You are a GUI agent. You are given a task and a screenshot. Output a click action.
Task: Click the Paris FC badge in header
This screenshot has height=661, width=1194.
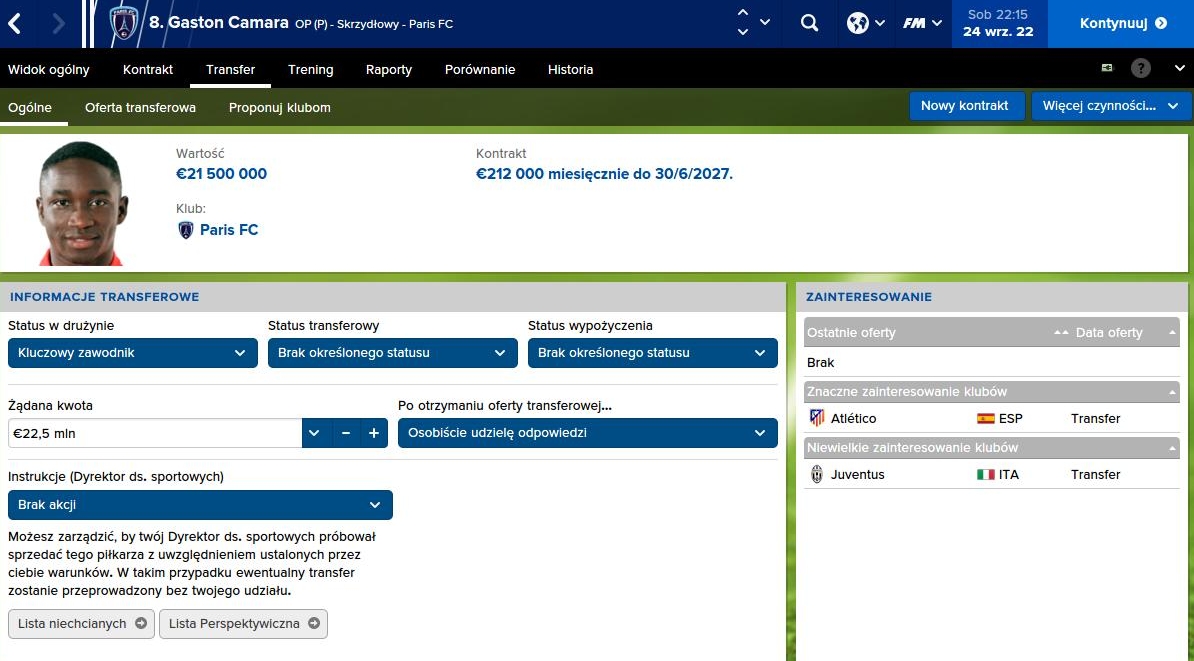125,24
